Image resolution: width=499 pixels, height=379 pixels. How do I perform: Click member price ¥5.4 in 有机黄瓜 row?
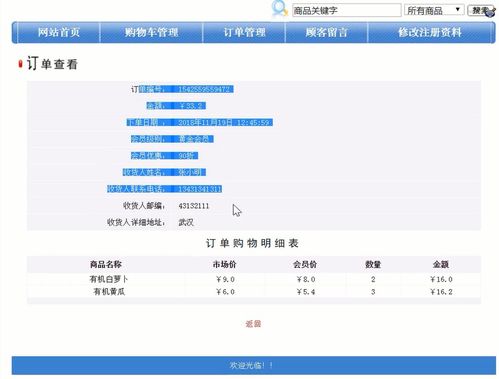pyautogui.click(x=306, y=292)
